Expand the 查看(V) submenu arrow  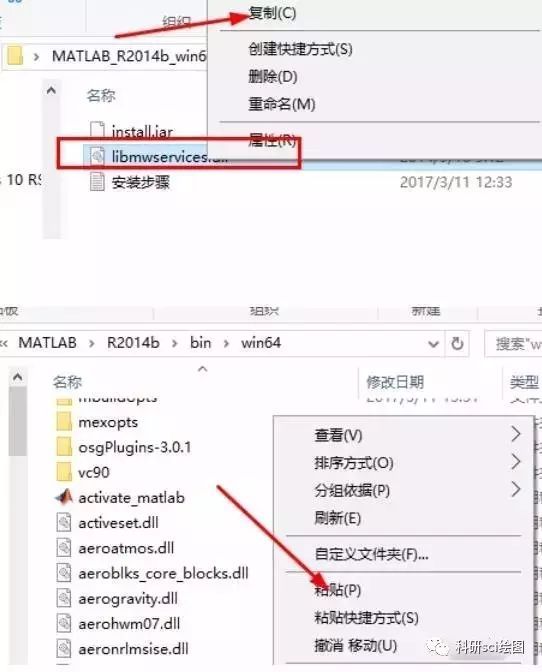click(x=516, y=434)
